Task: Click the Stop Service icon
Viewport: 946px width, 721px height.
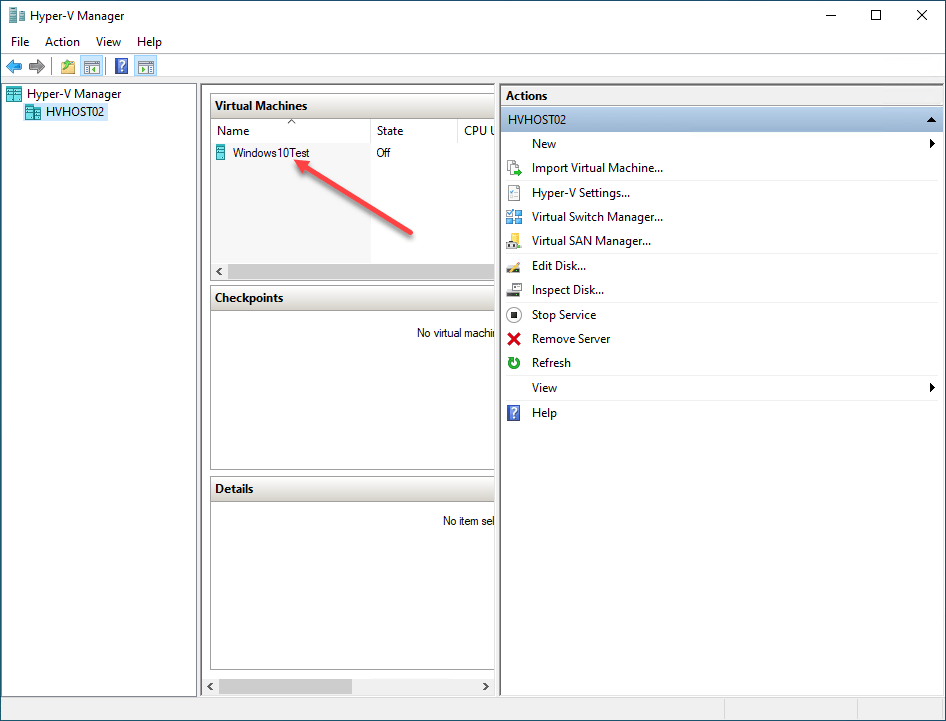Action: click(x=514, y=315)
